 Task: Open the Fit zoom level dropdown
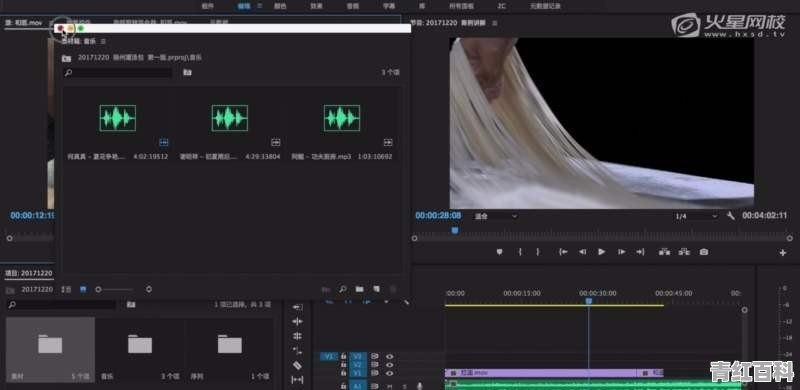click(x=496, y=216)
